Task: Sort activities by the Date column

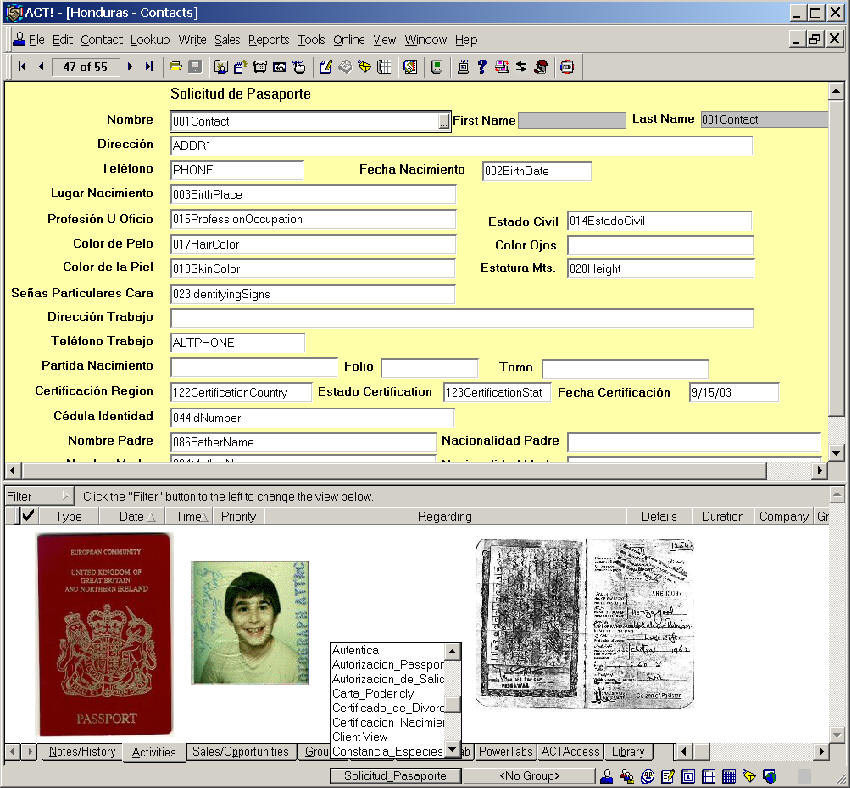Action: [132, 516]
